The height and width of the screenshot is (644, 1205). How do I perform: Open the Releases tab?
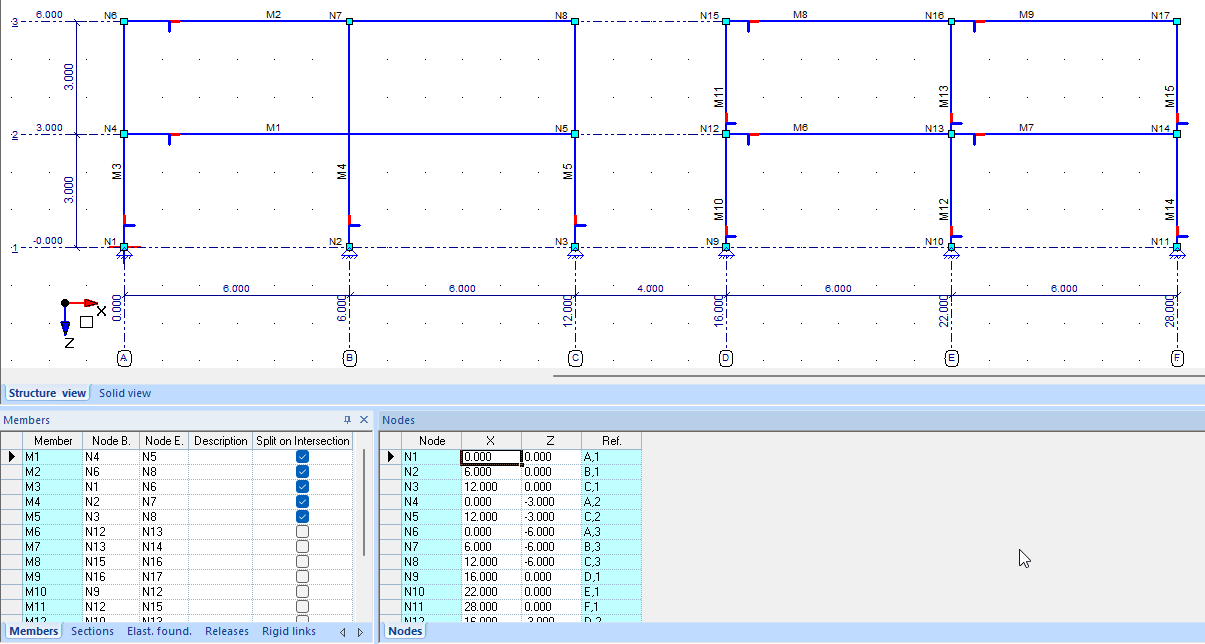[227, 631]
